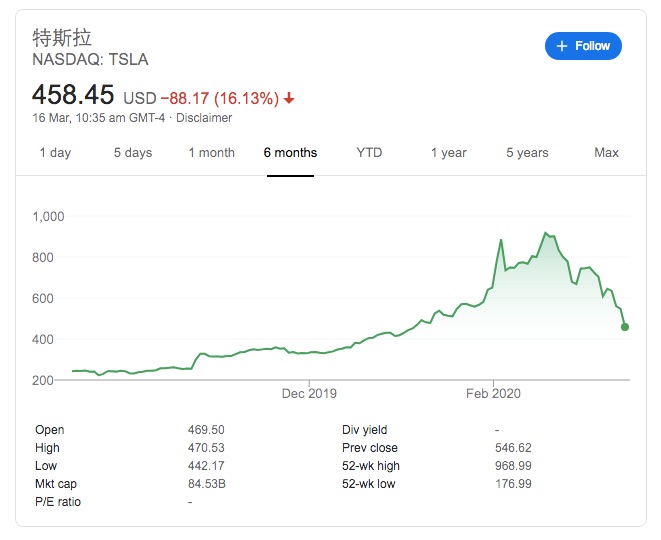
Task: Click the Feb 2020 axis label
Action: tap(494, 393)
